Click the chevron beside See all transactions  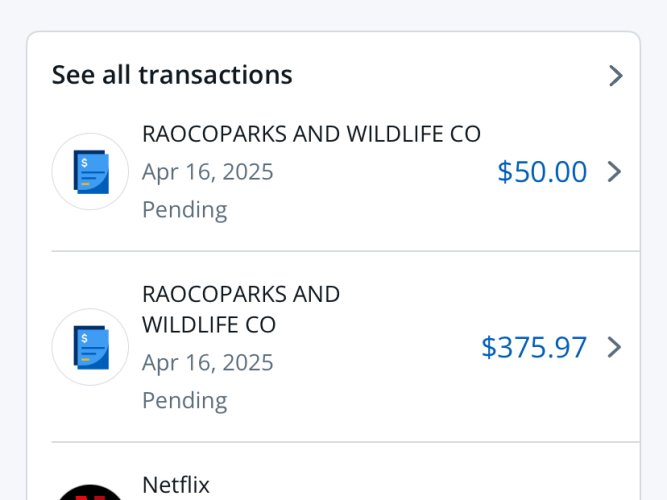pos(616,76)
